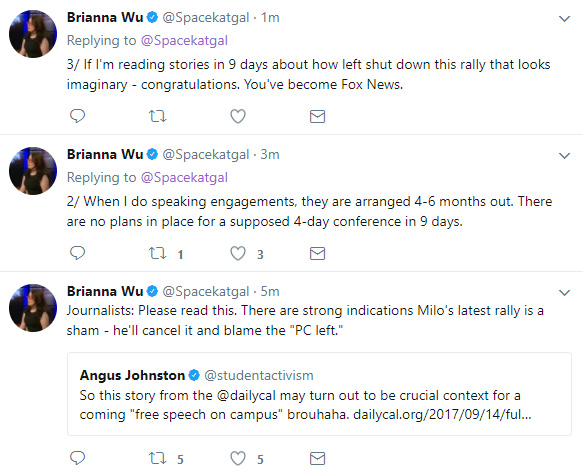This screenshot has width=583, height=474.
Task: Message the 2/ speaking engagements tweet
Action: pos(318,254)
